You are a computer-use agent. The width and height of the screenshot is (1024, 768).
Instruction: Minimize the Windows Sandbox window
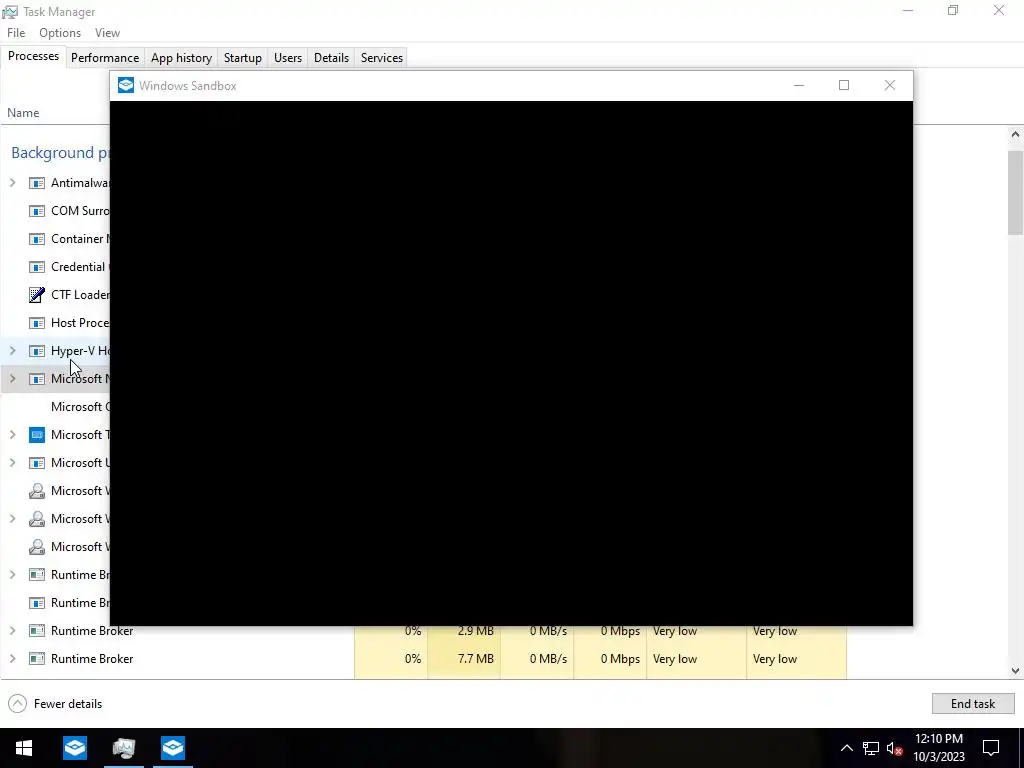click(799, 86)
